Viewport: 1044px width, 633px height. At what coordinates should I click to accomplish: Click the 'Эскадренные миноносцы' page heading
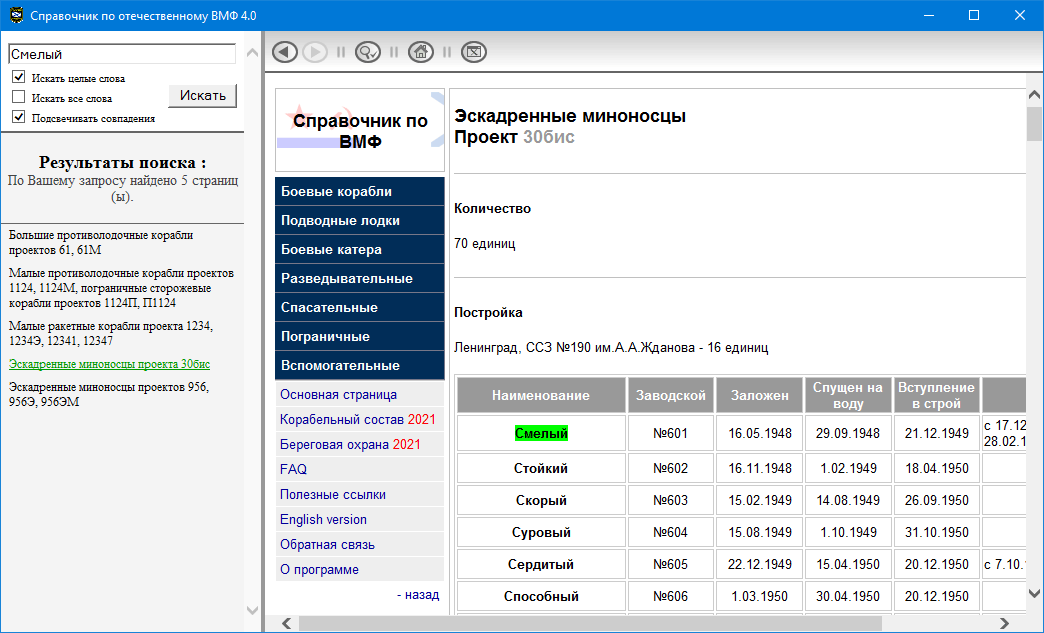point(570,116)
